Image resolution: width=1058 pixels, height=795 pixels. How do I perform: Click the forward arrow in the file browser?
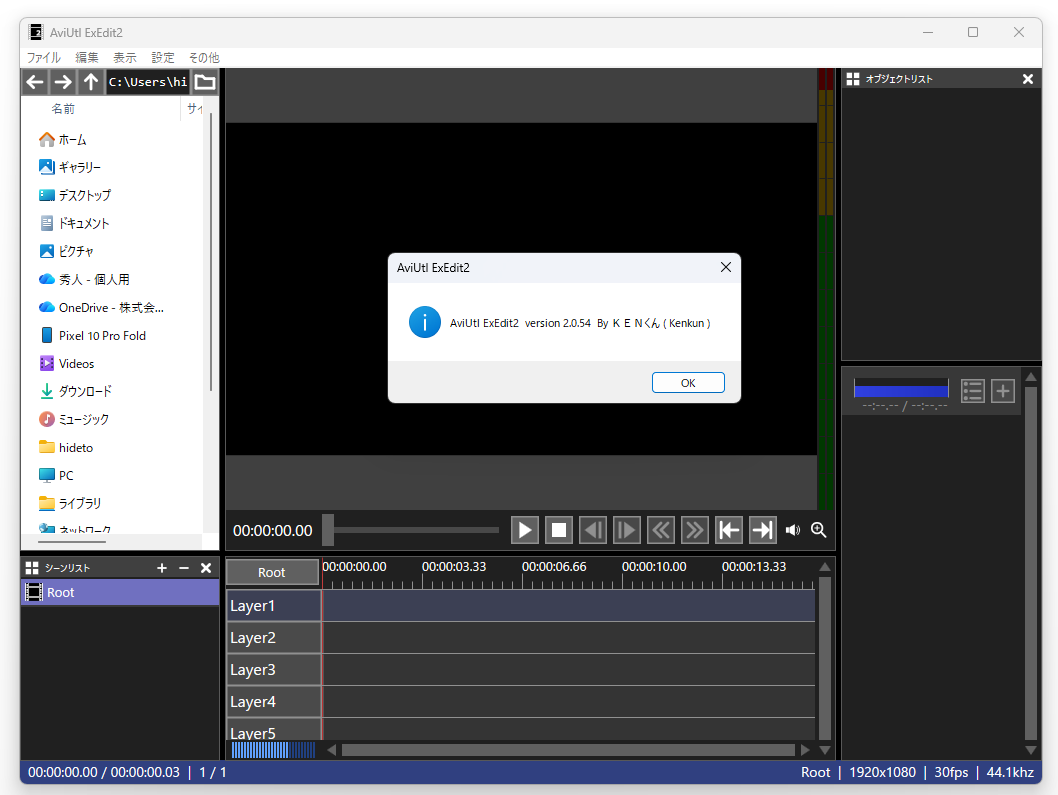(x=63, y=82)
